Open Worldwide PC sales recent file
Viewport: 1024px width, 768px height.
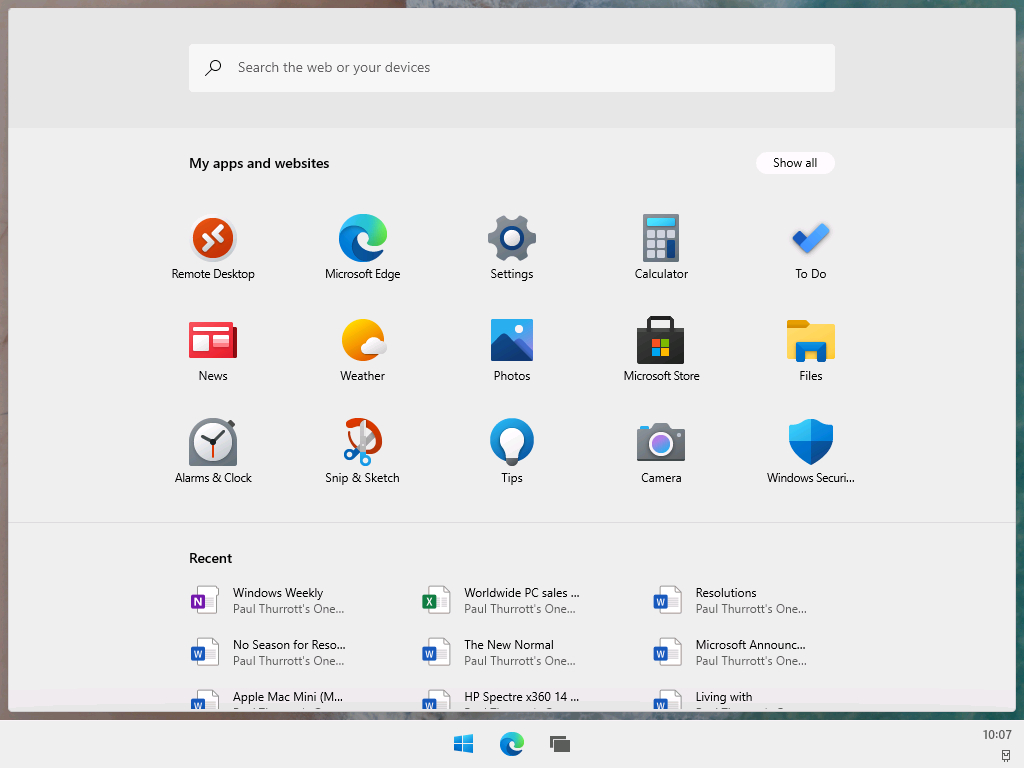point(501,600)
